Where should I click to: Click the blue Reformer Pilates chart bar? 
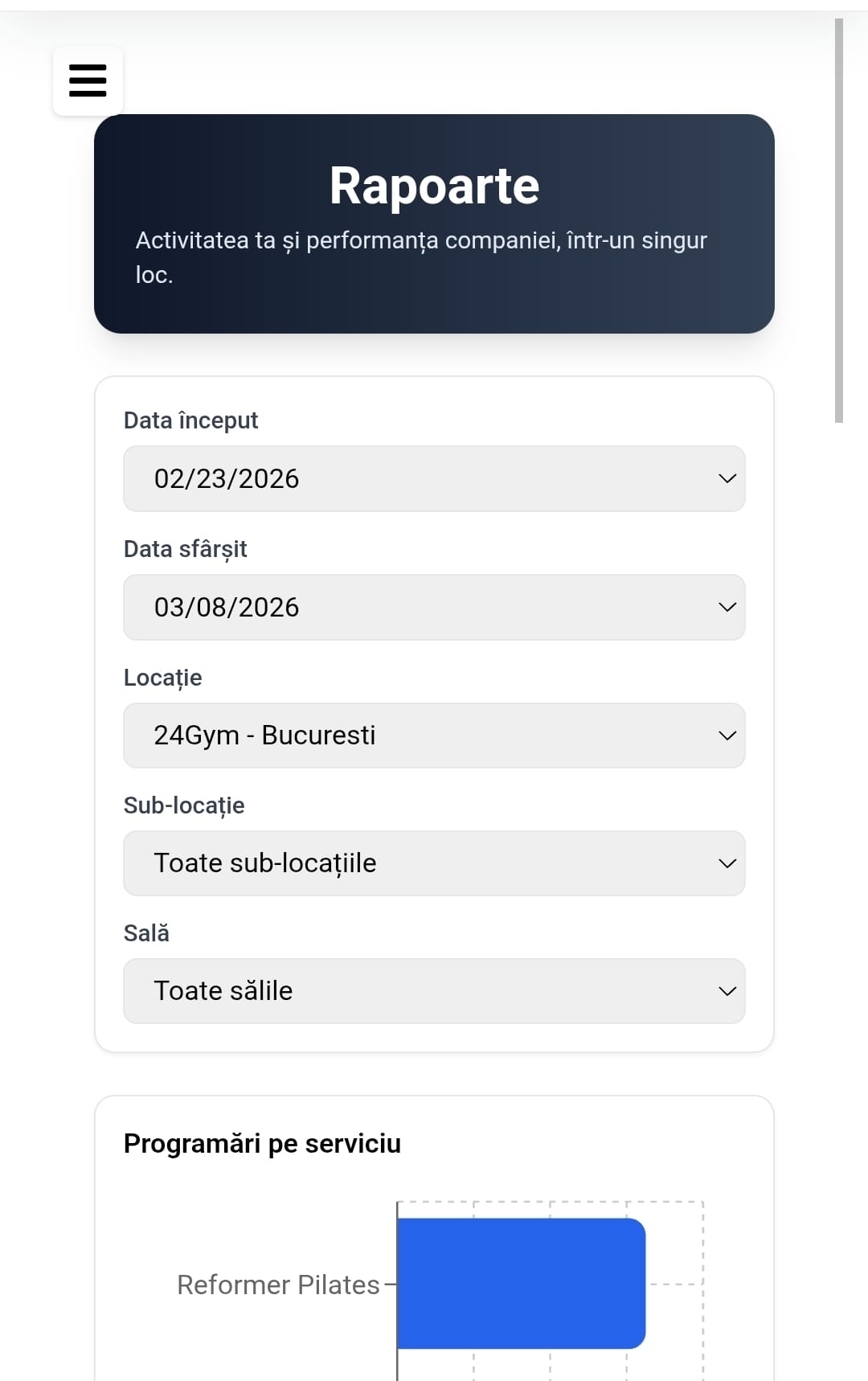point(522,1284)
